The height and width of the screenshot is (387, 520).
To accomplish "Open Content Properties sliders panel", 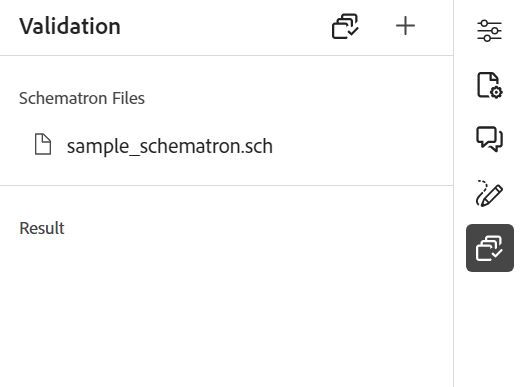I will (x=489, y=31).
